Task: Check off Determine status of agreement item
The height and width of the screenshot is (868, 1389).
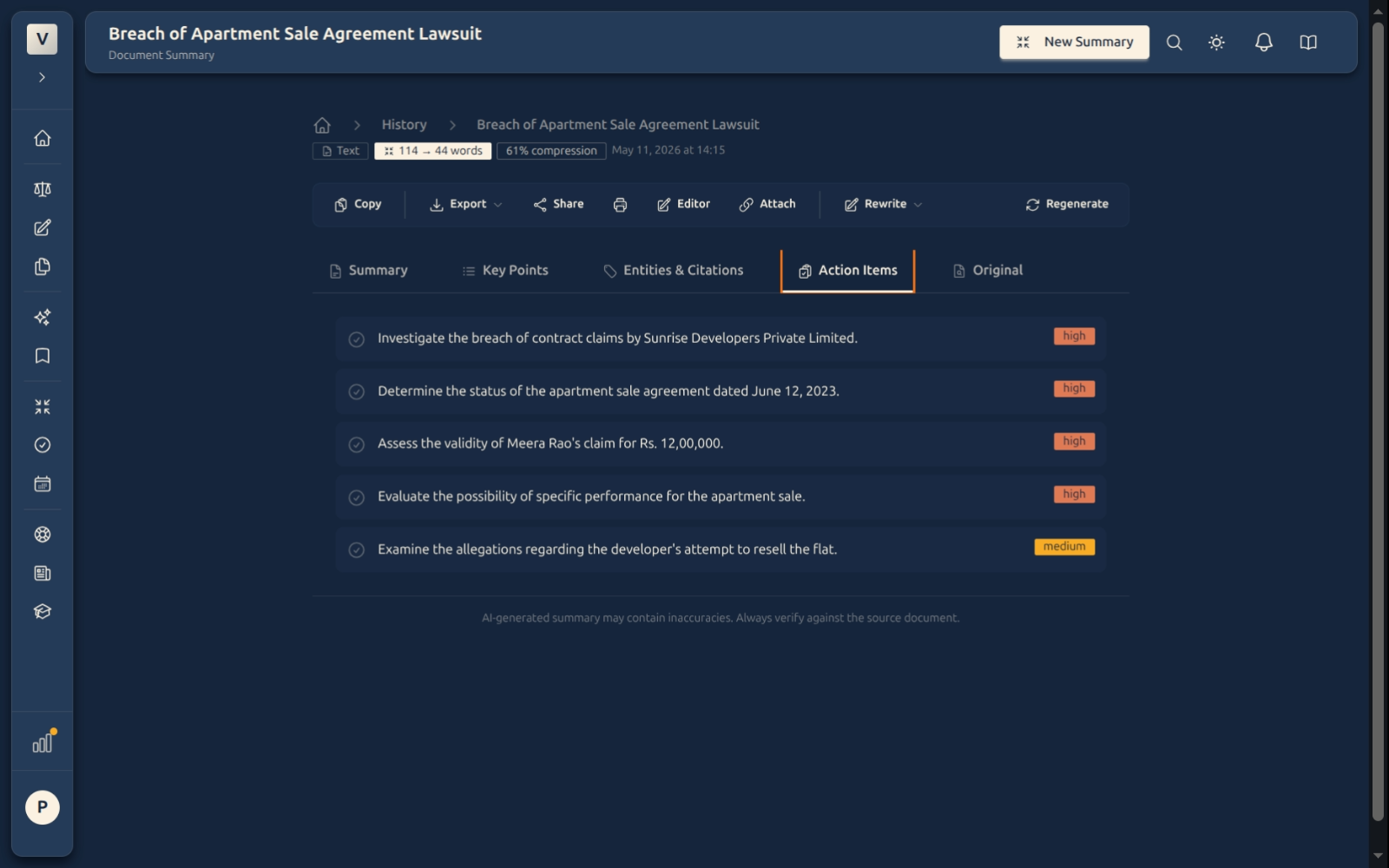Action: pos(356,391)
